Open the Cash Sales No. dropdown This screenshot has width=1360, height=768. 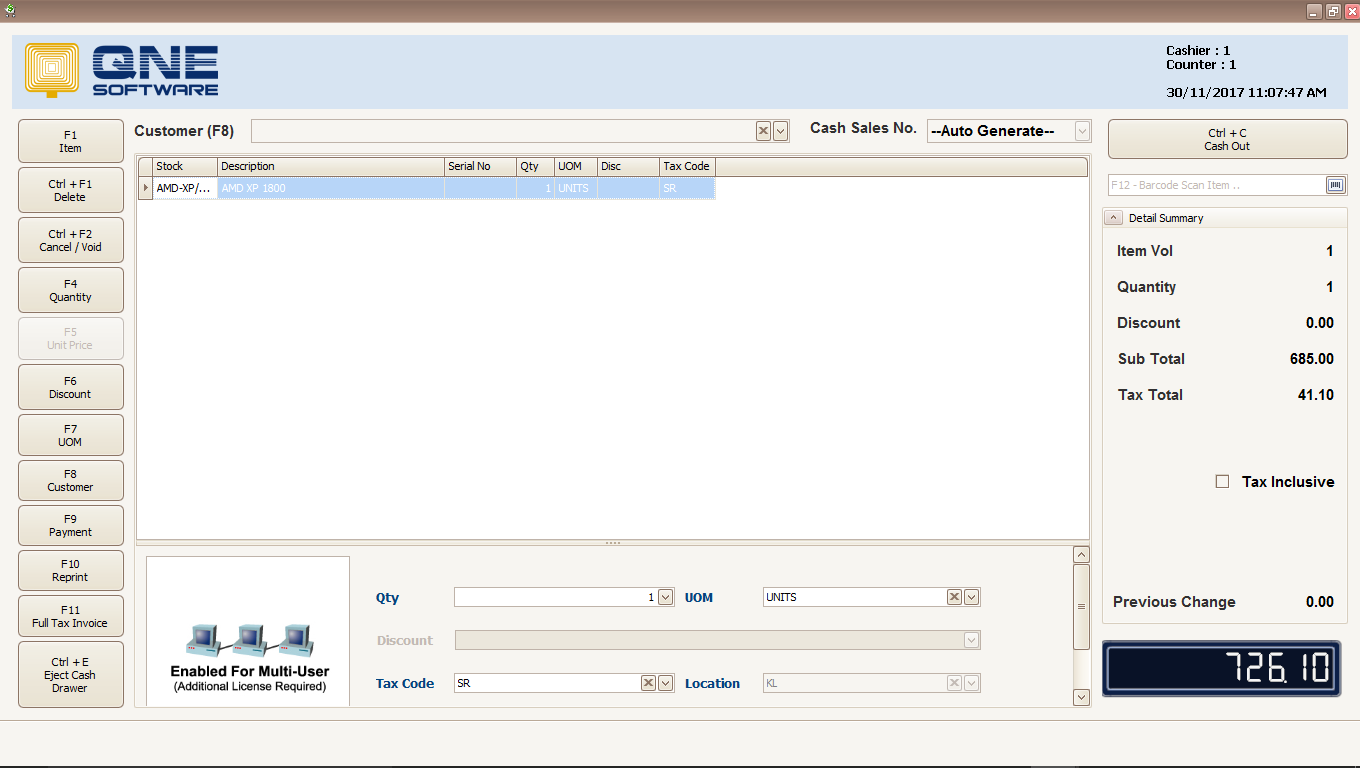coord(1082,131)
